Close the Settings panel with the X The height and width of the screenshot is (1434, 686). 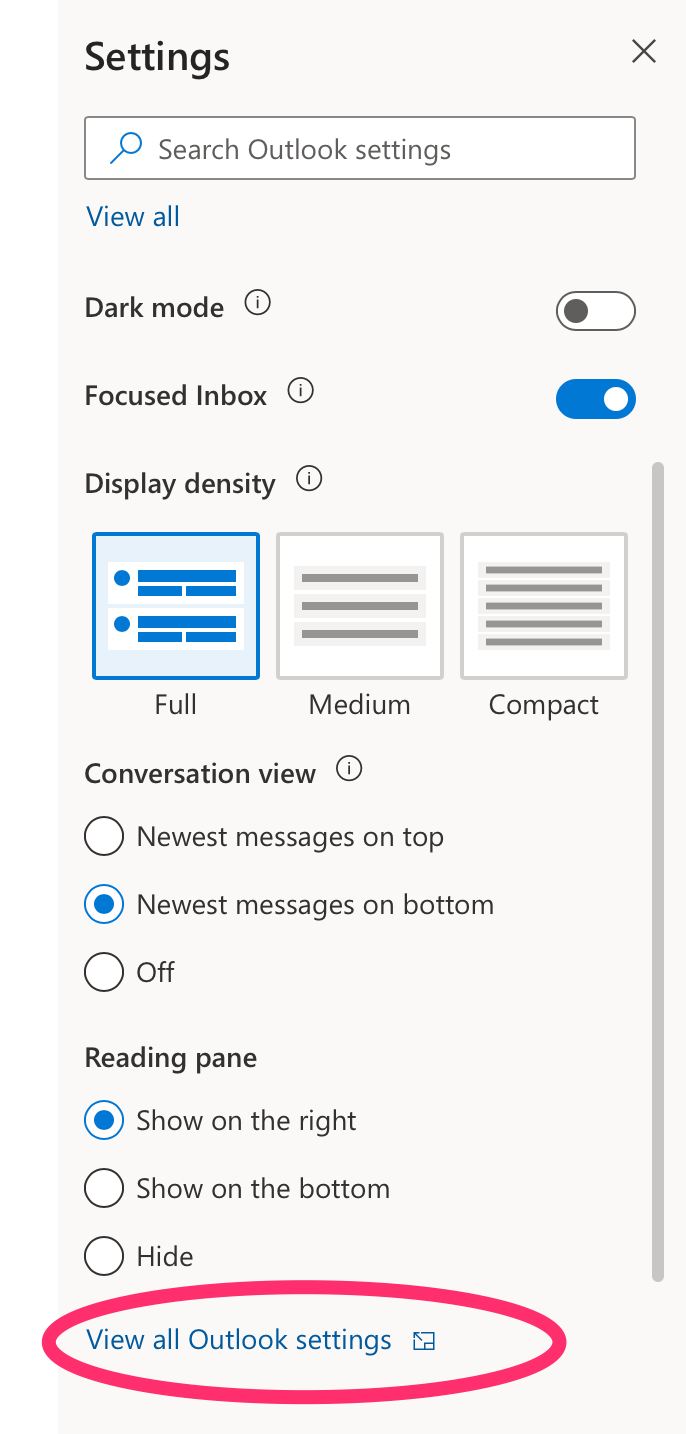pyautogui.click(x=644, y=51)
